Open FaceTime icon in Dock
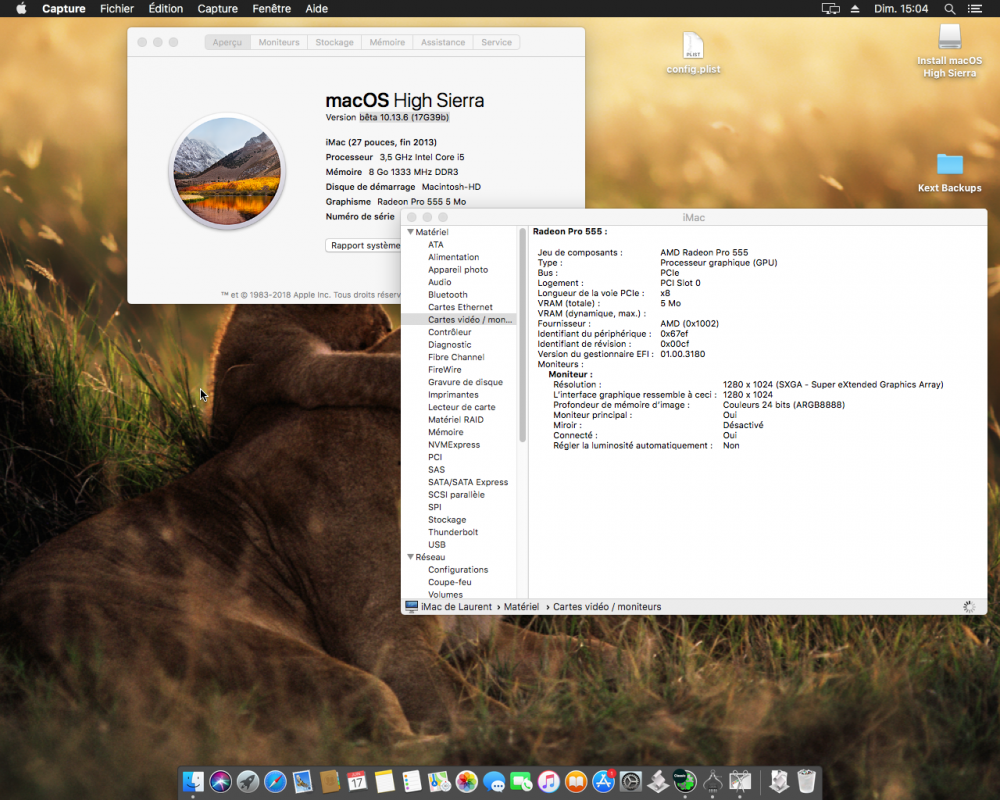The image size is (1000, 800). coord(521,781)
